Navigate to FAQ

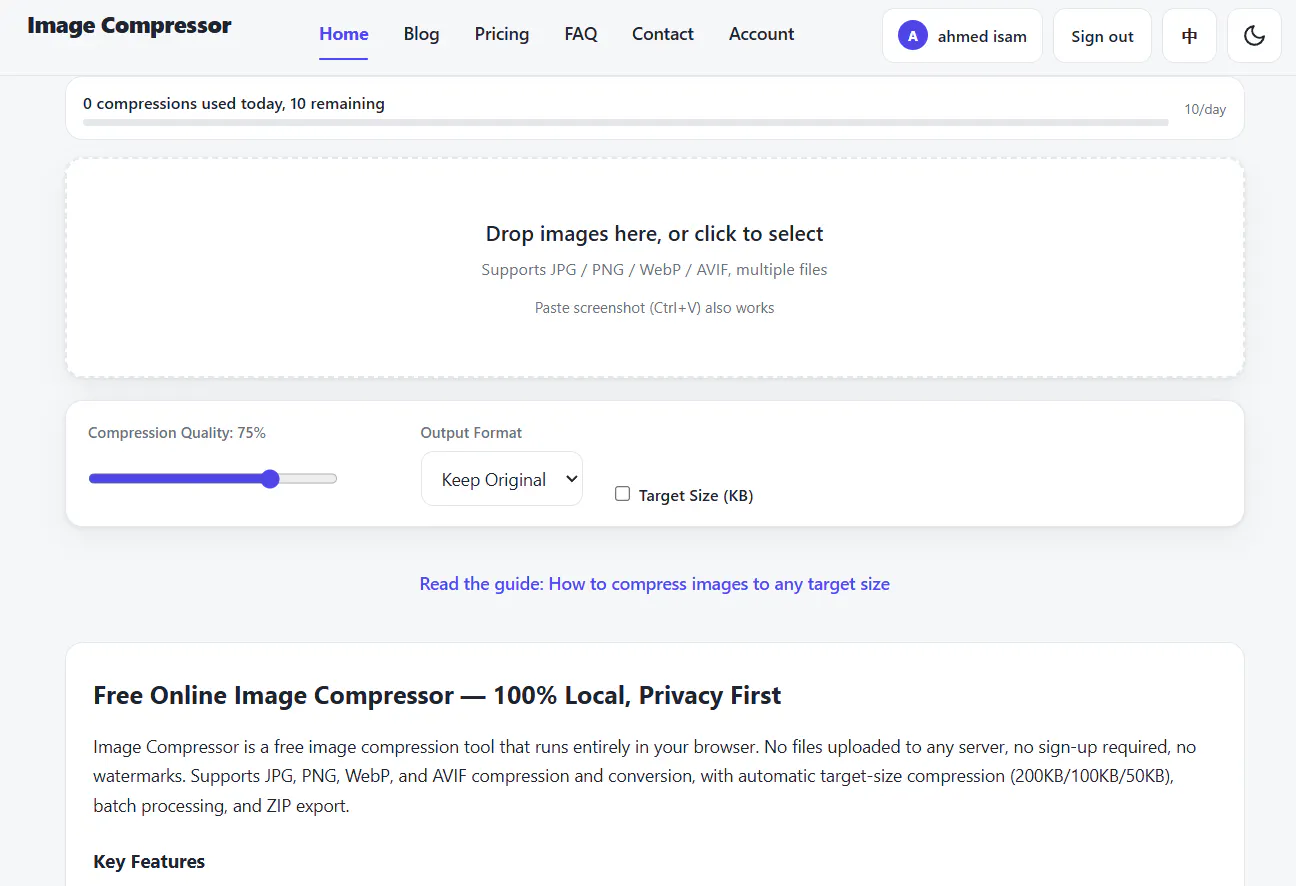[x=581, y=34]
